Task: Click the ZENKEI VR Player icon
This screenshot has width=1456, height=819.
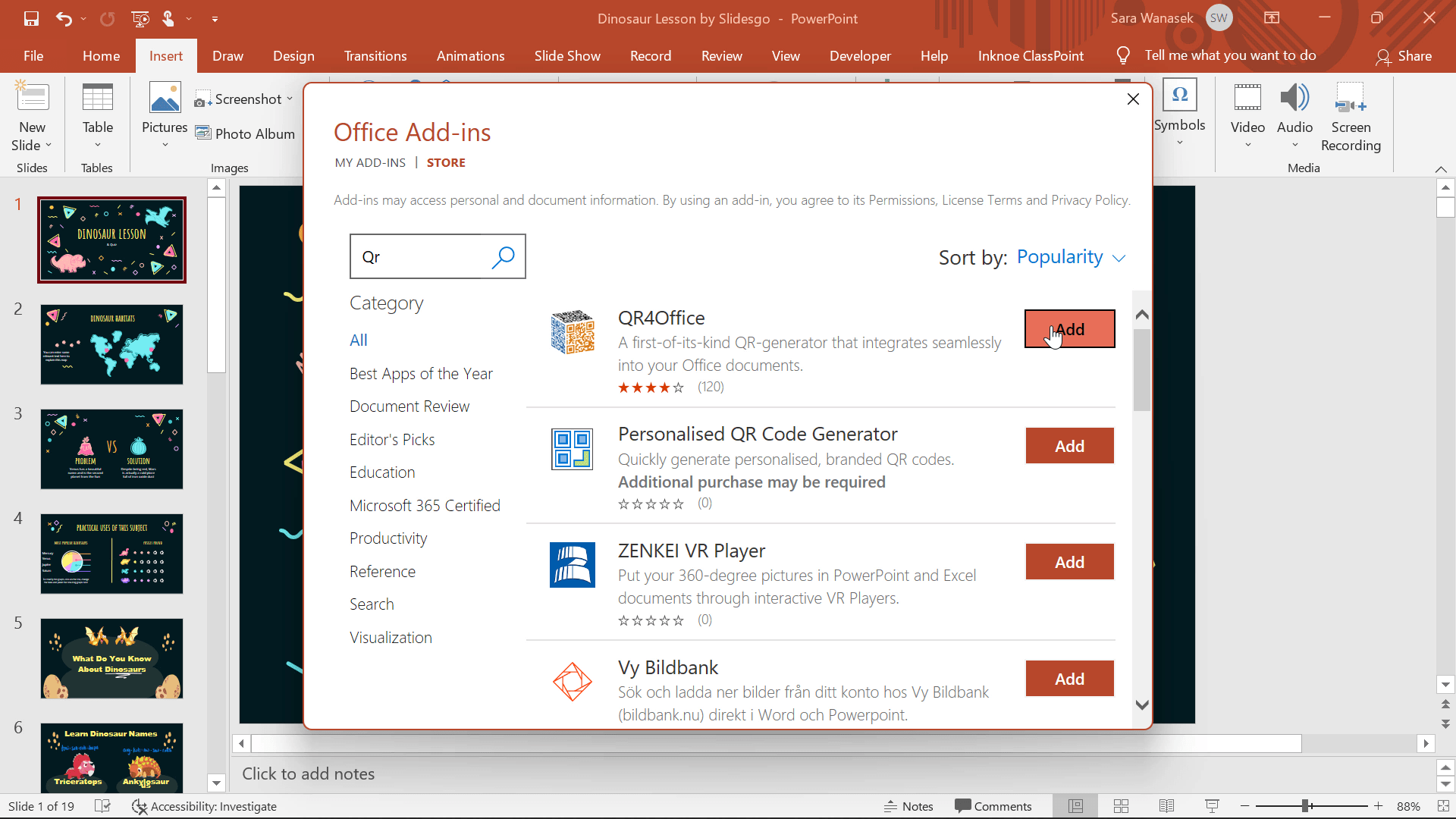Action: coord(573,565)
